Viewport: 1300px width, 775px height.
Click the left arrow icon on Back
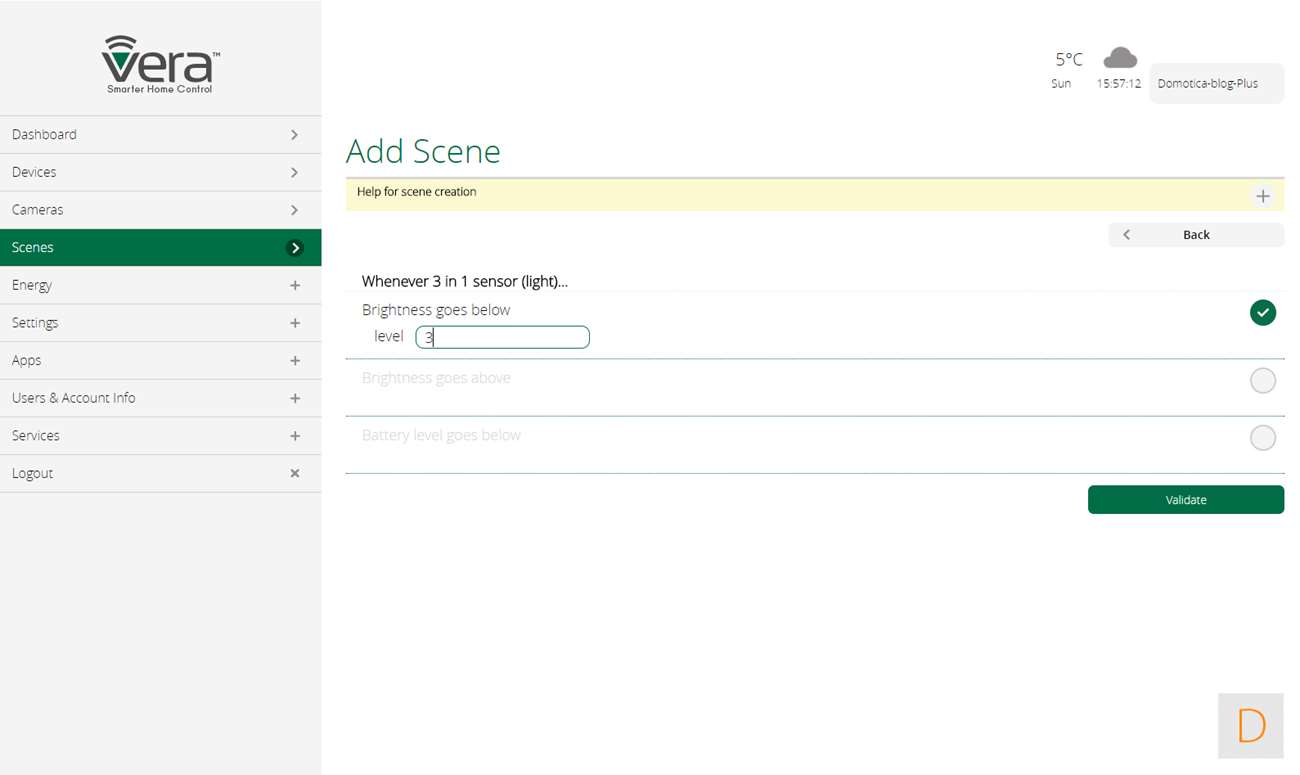point(1127,235)
